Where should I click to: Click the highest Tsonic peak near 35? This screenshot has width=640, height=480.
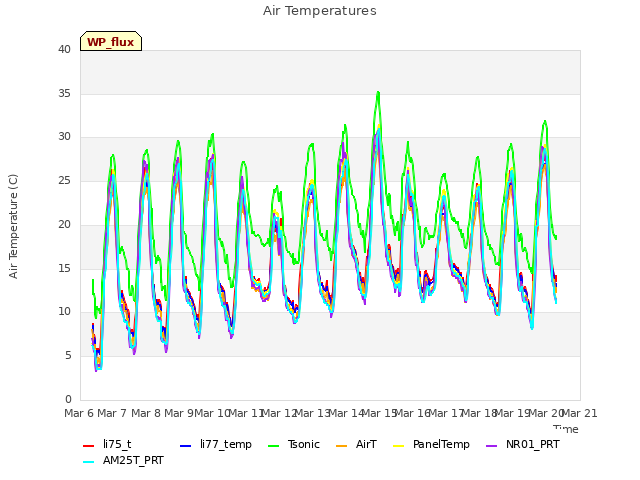pyautogui.click(x=378, y=94)
